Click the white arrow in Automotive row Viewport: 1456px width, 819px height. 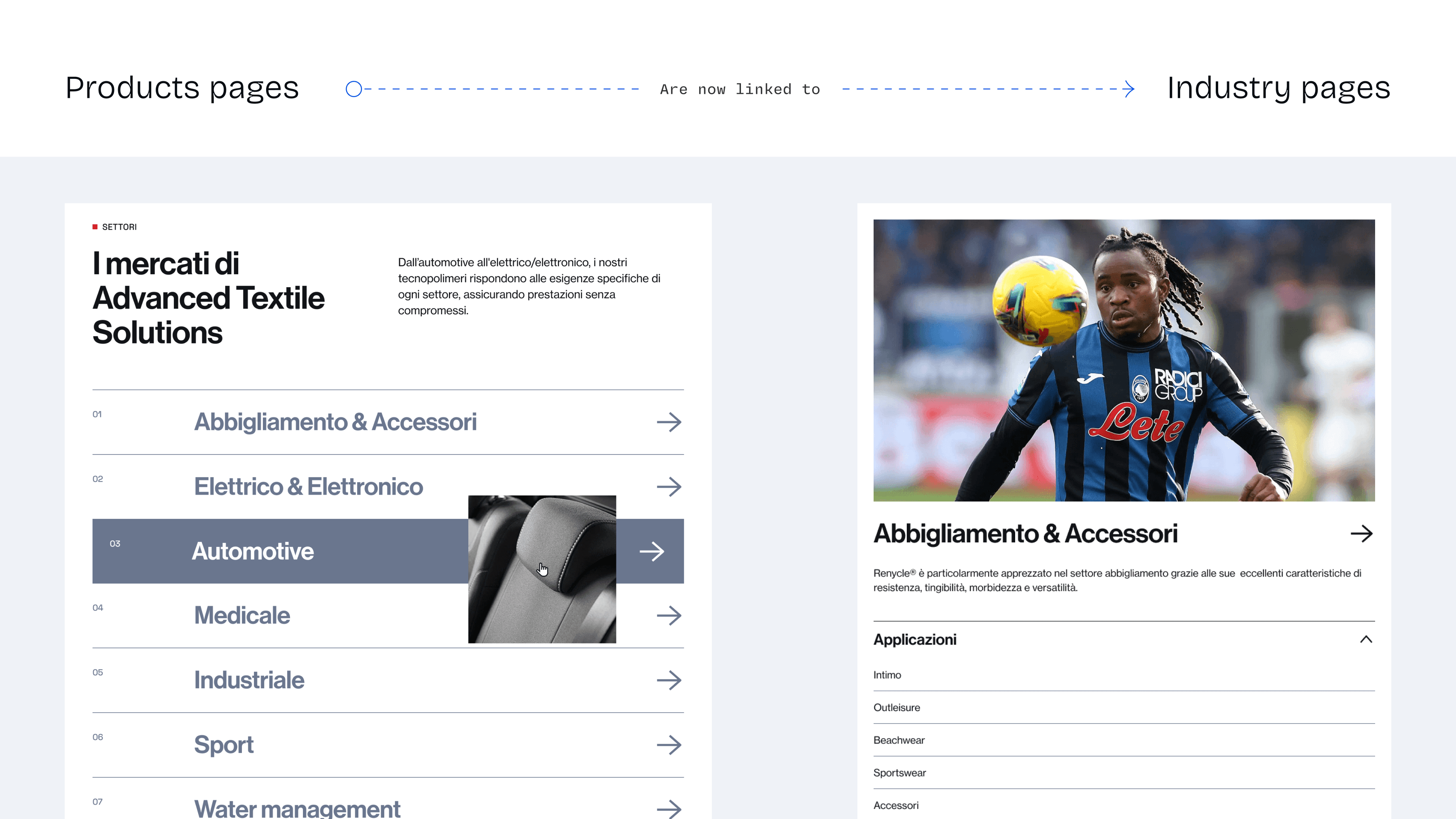(x=651, y=551)
